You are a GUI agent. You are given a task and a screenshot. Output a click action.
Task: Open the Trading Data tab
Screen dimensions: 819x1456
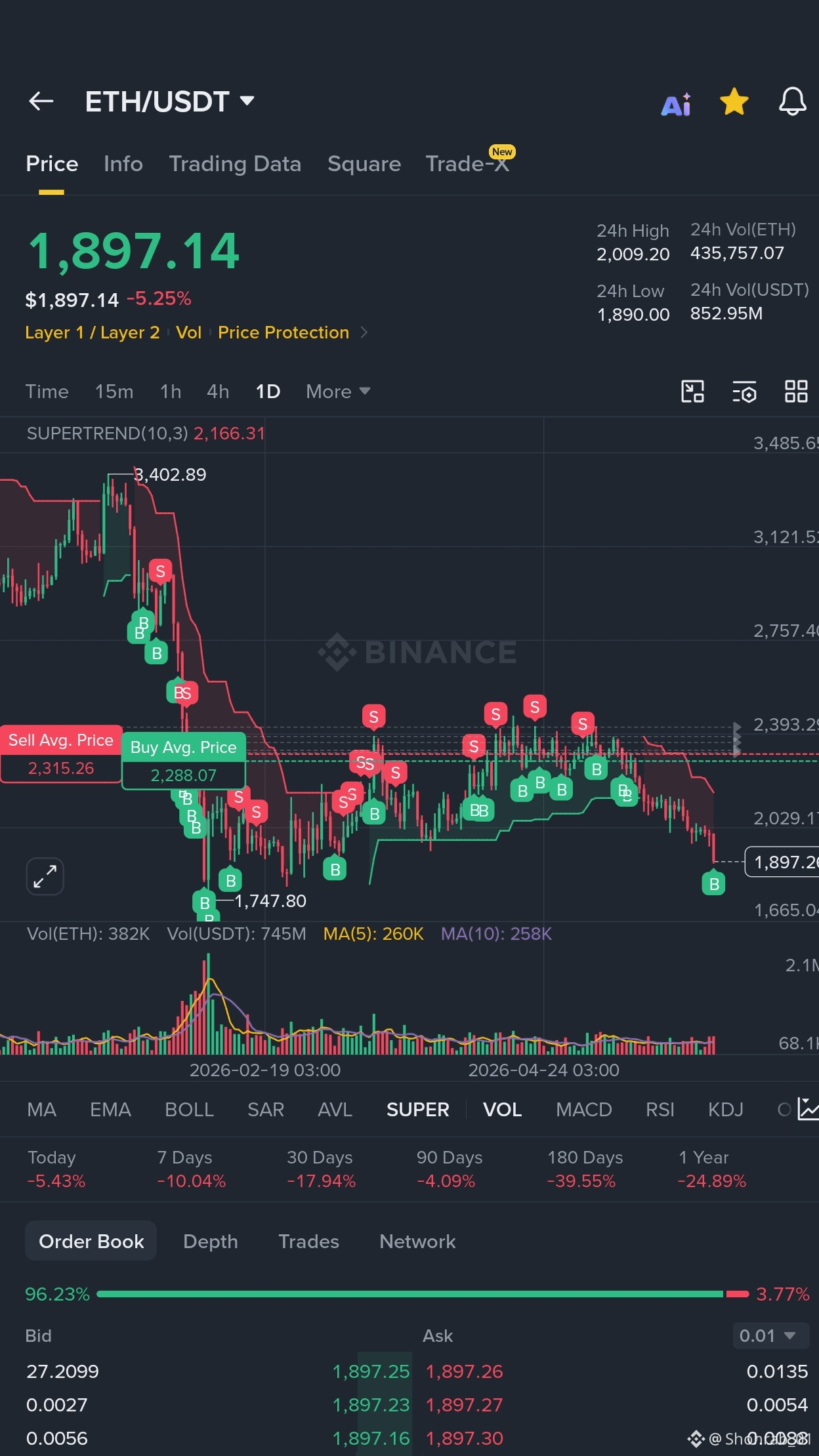[235, 164]
